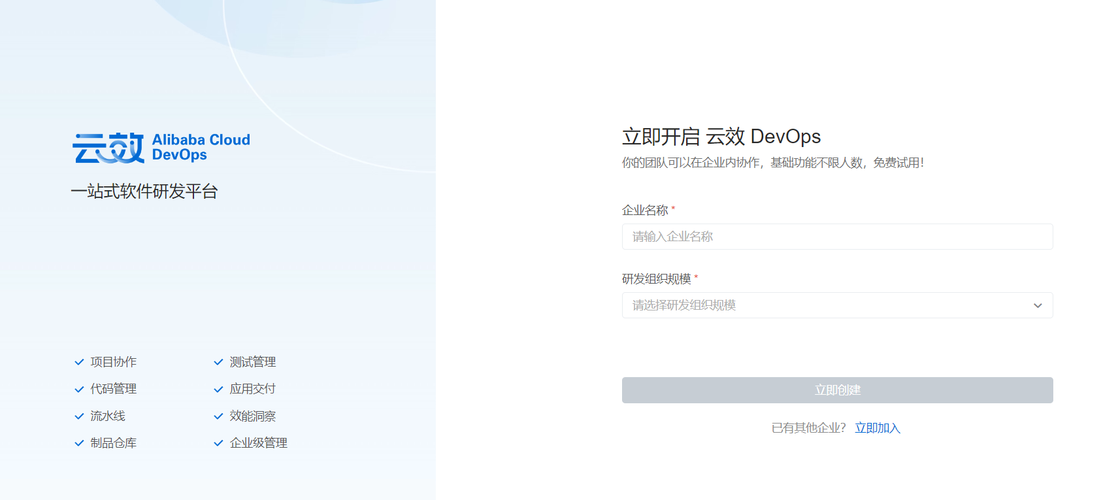
Task: Click the 一站式软件研发平台 tagline
Action: (144, 192)
